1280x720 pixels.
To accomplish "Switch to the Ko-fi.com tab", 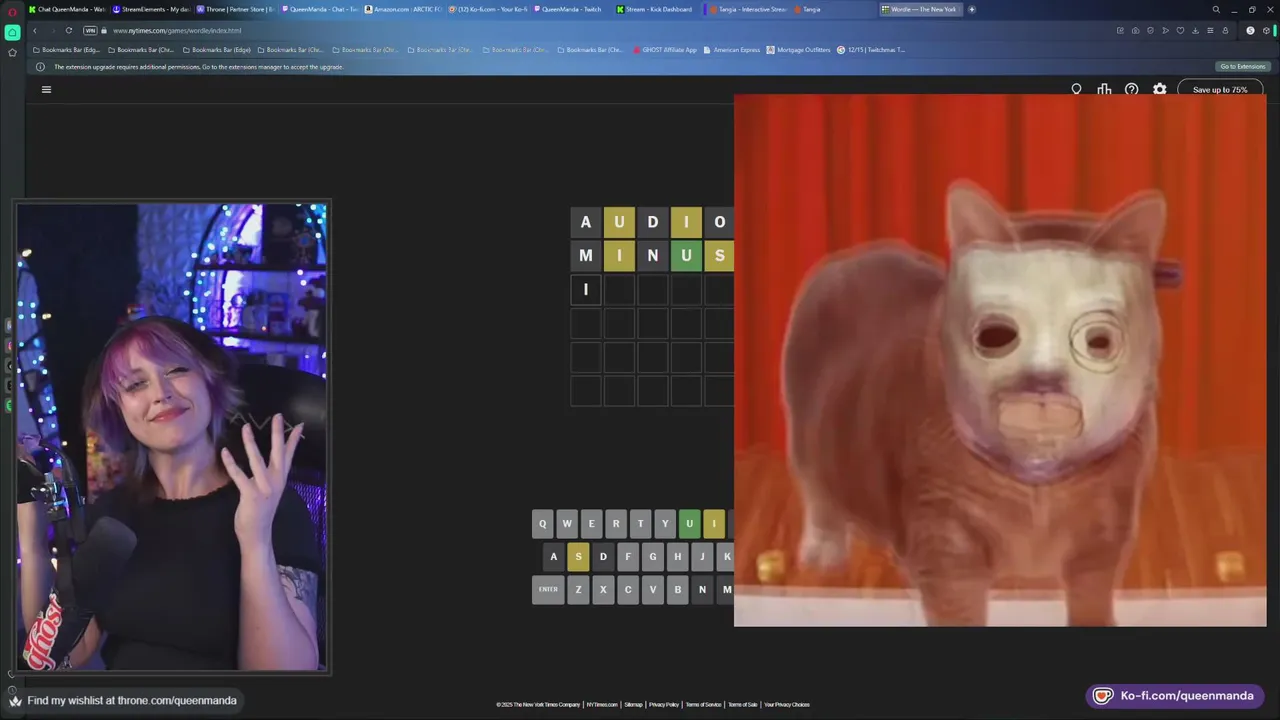I will point(487,9).
